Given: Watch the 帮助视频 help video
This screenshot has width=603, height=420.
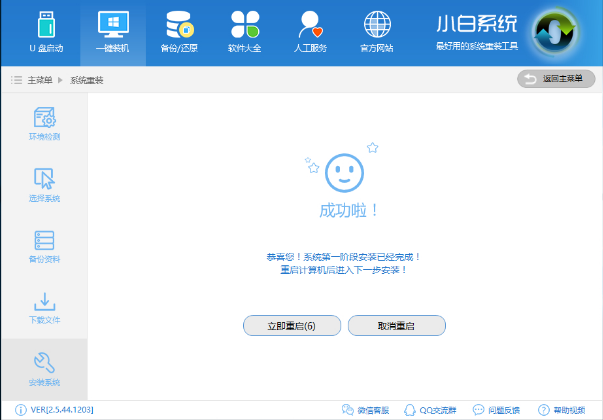Looking at the screenshot, I should pyautogui.click(x=562, y=410).
